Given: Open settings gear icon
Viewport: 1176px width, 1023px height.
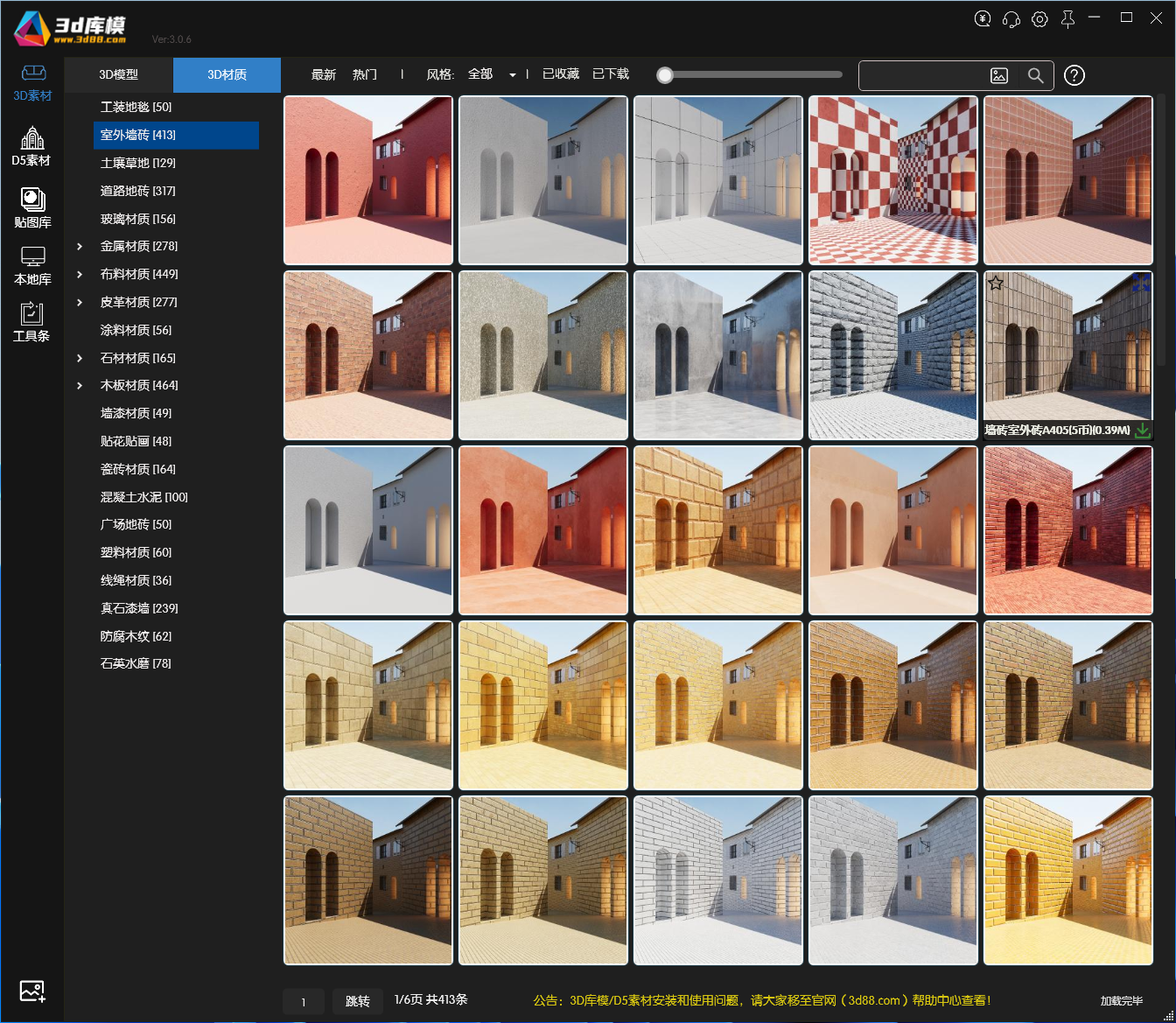Looking at the screenshot, I should point(1039,18).
